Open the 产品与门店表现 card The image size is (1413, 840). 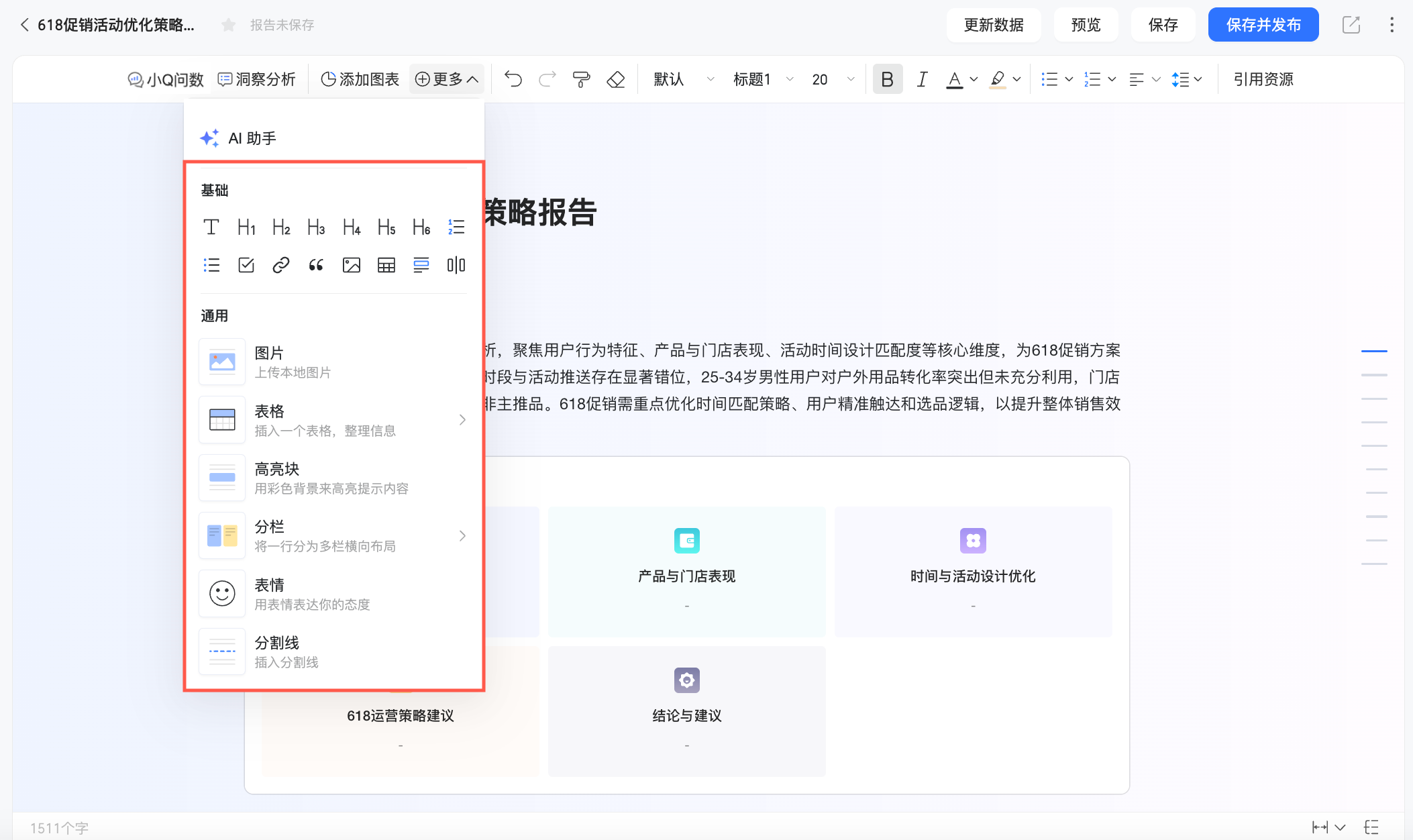point(686,572)
